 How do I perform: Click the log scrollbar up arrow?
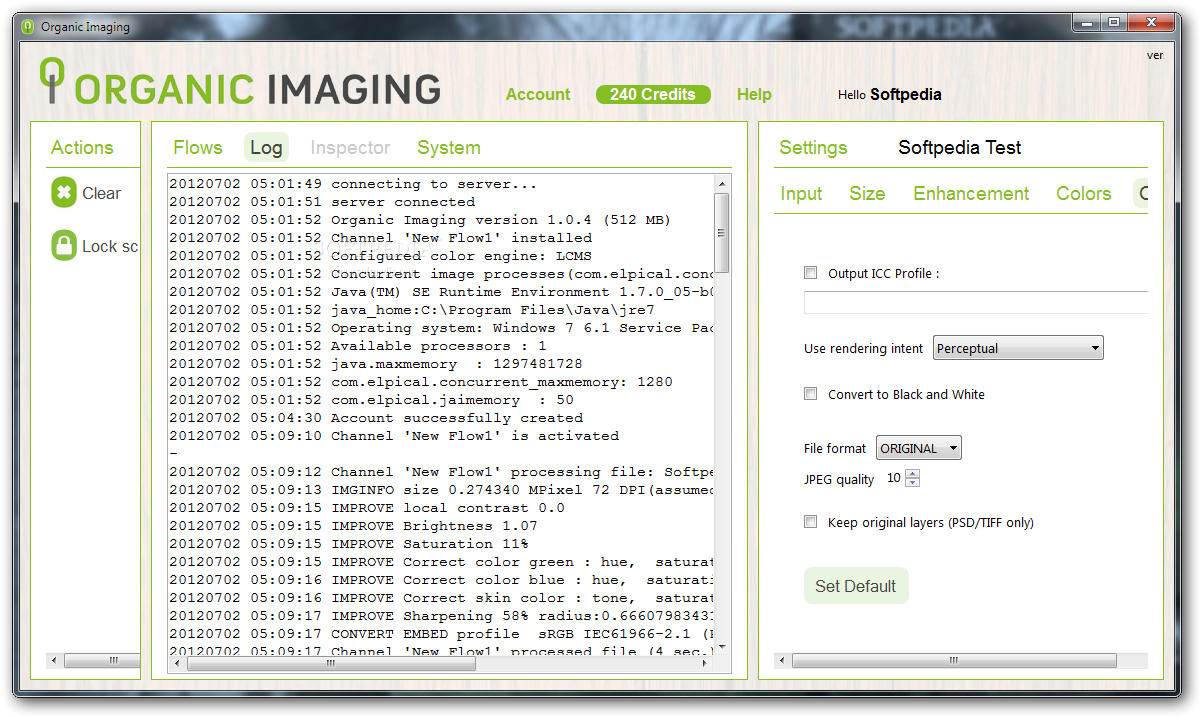pyautogui.click(x=722, y=184)
